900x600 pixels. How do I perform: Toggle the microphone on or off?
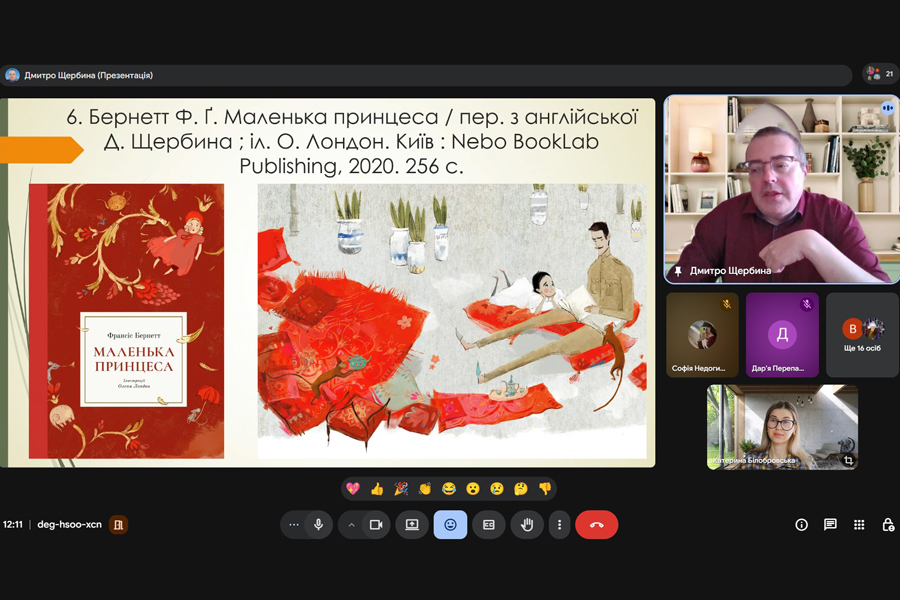[x=319, y=524]
